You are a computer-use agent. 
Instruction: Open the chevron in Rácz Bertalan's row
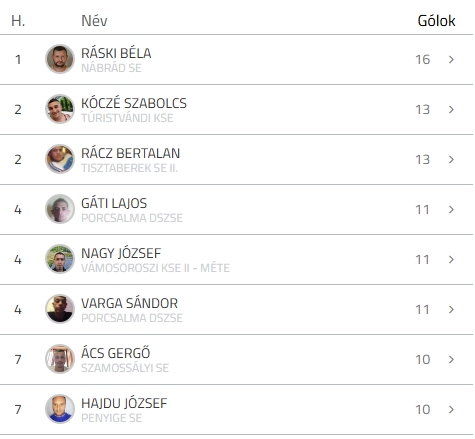tap(451, 159)
